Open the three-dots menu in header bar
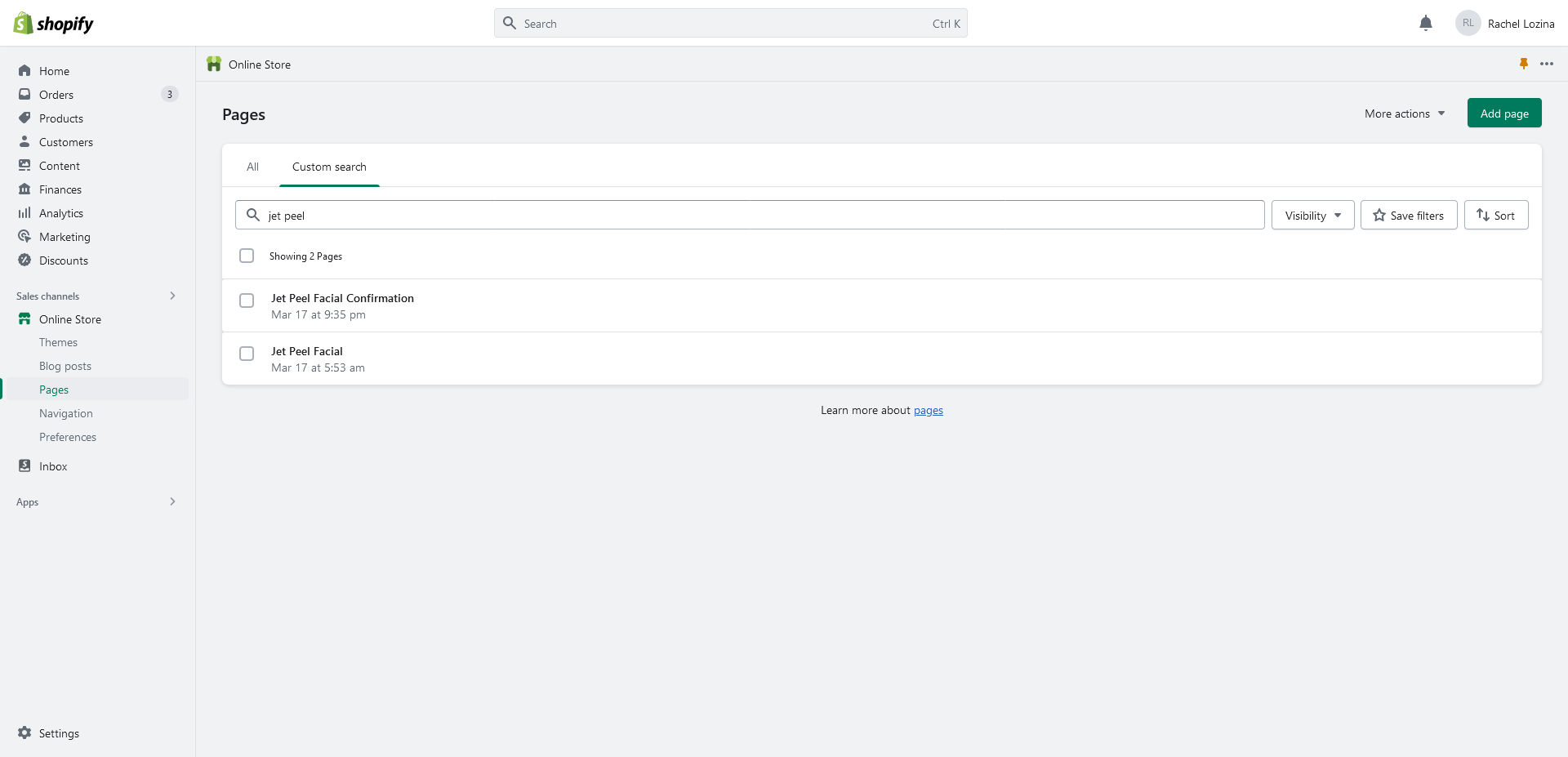Screen dimensions: 1568x757 pos(1547,64)
